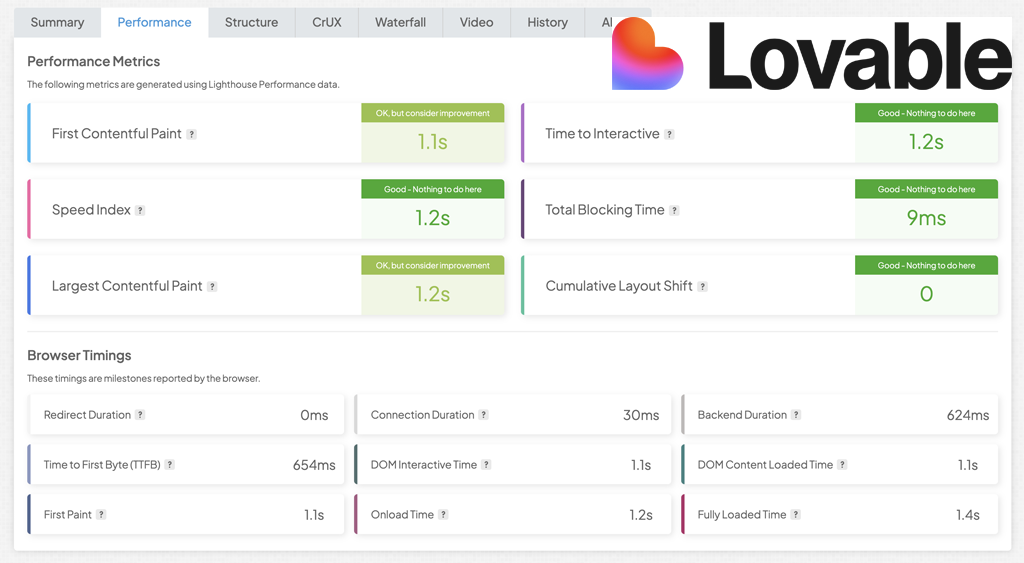1024x563 pixels.
Task: Click the First Paint 1.1s value
Action: [x=314, y=515]
